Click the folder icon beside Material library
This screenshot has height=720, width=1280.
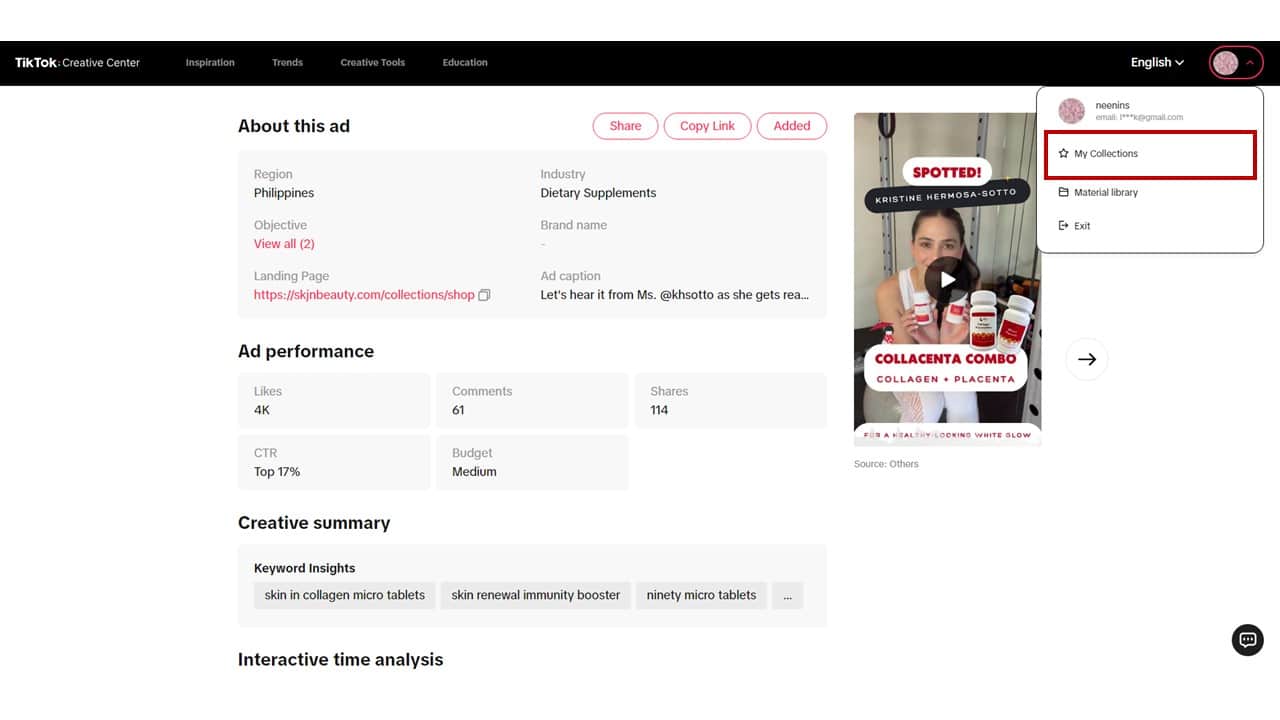(1064, 192)
